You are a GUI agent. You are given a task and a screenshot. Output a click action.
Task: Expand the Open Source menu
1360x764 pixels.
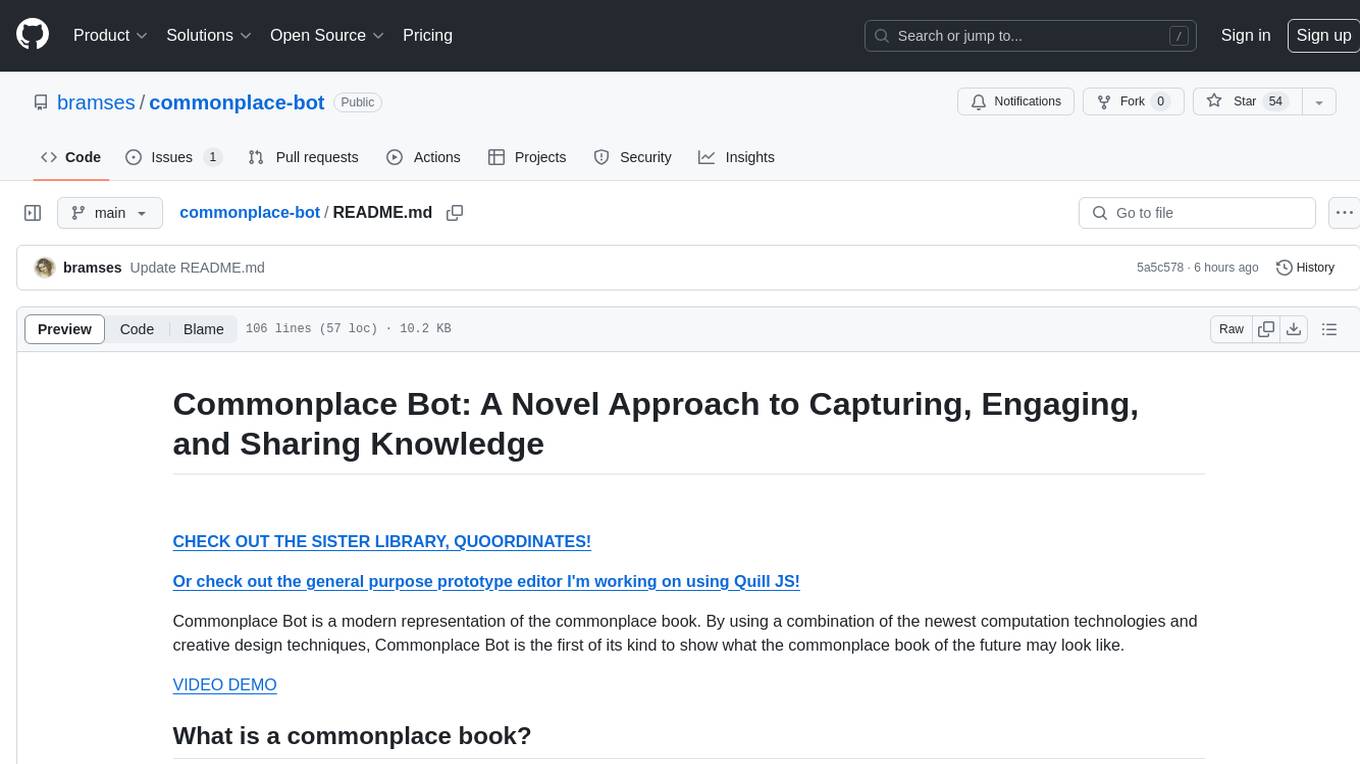coord(327,35)
